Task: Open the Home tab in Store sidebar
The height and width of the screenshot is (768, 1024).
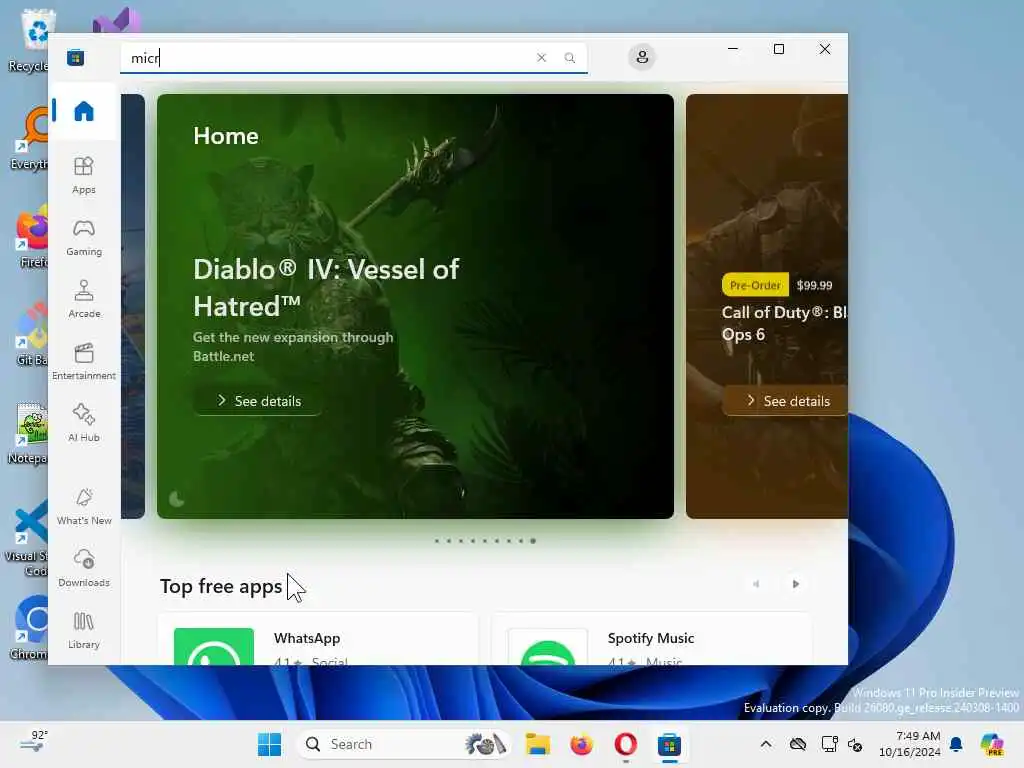Action: (84, 111)
